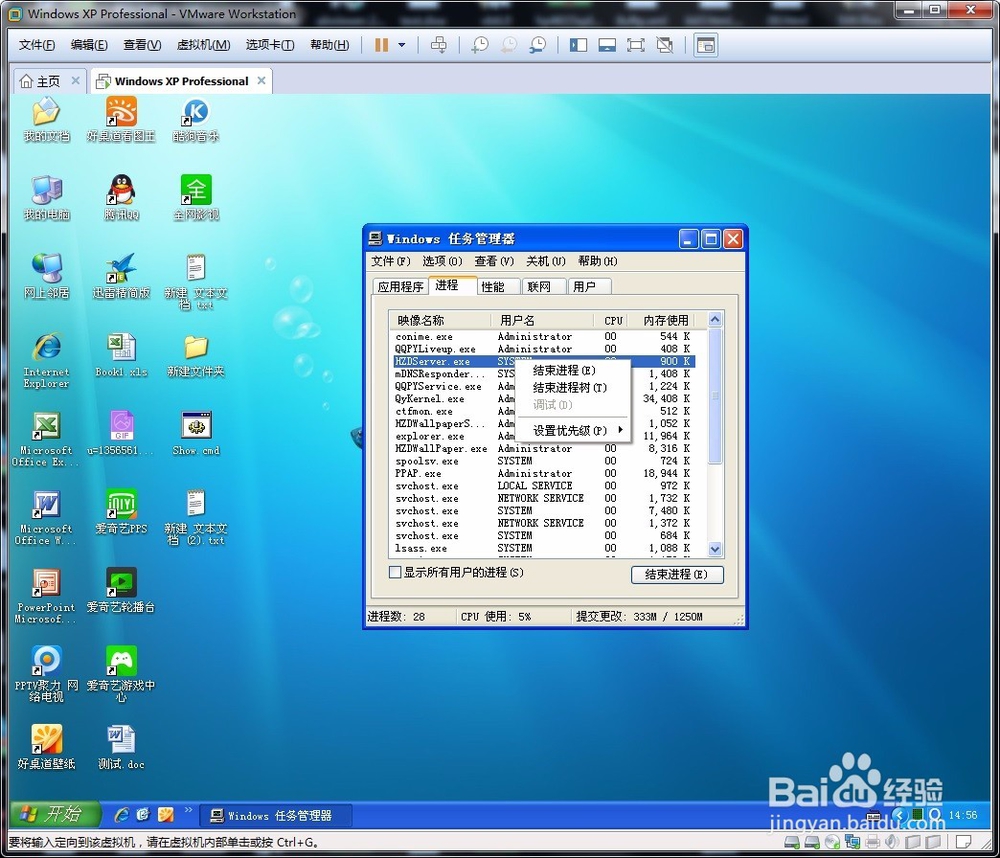Open the dropdown arrow next to pause button

click(x=402, y=45)
